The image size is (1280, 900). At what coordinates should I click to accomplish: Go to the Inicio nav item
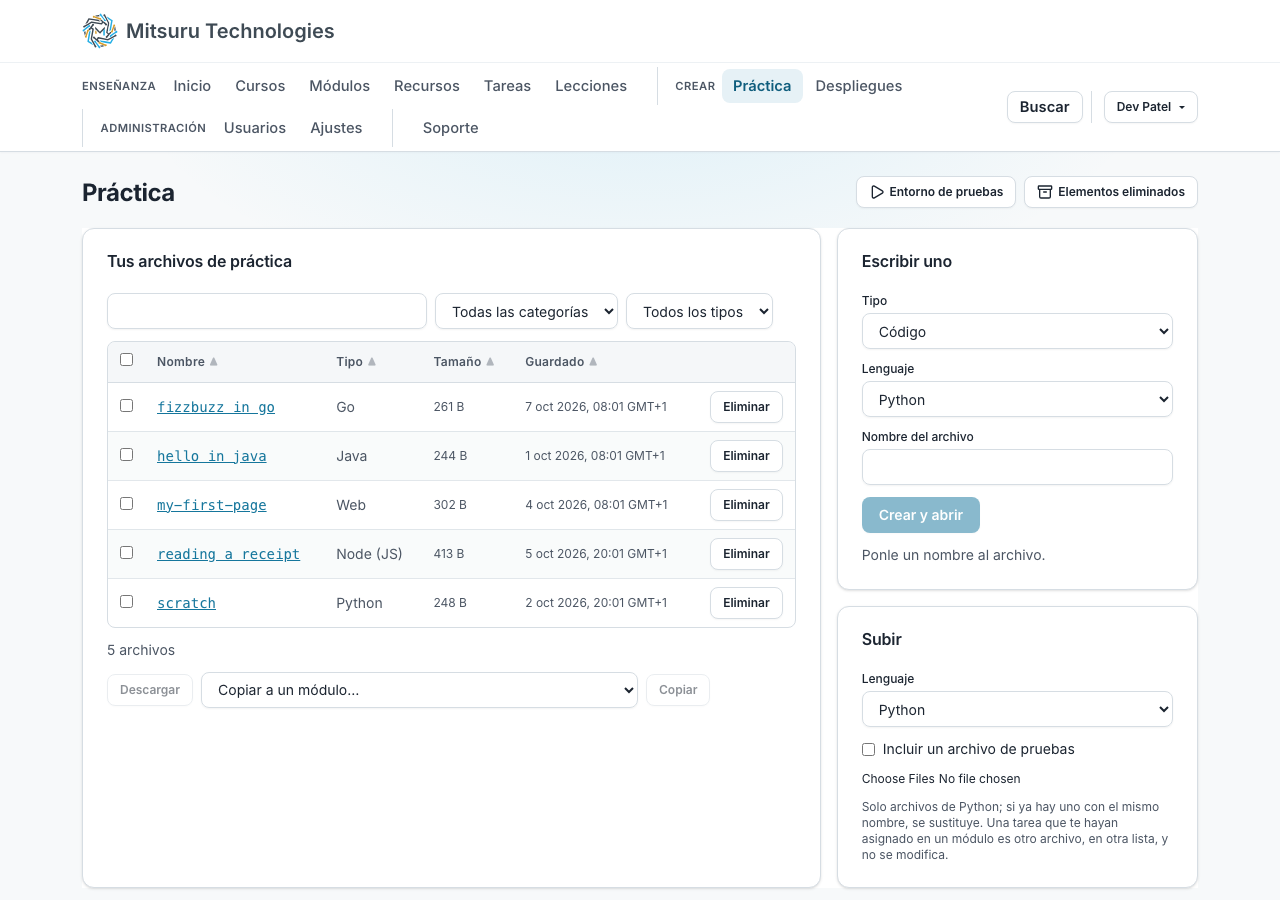[x=192, y=86]
